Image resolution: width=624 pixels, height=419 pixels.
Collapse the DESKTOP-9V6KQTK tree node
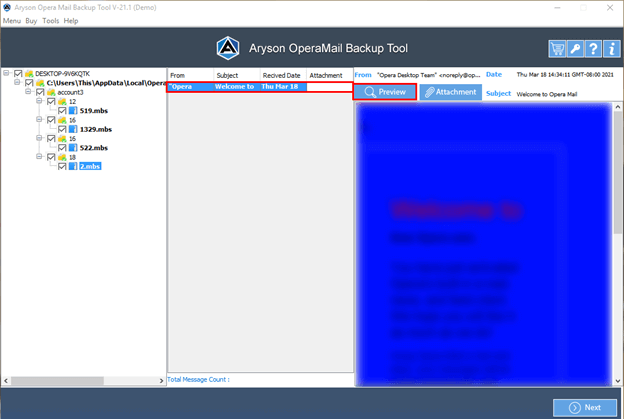click(6, 73)
